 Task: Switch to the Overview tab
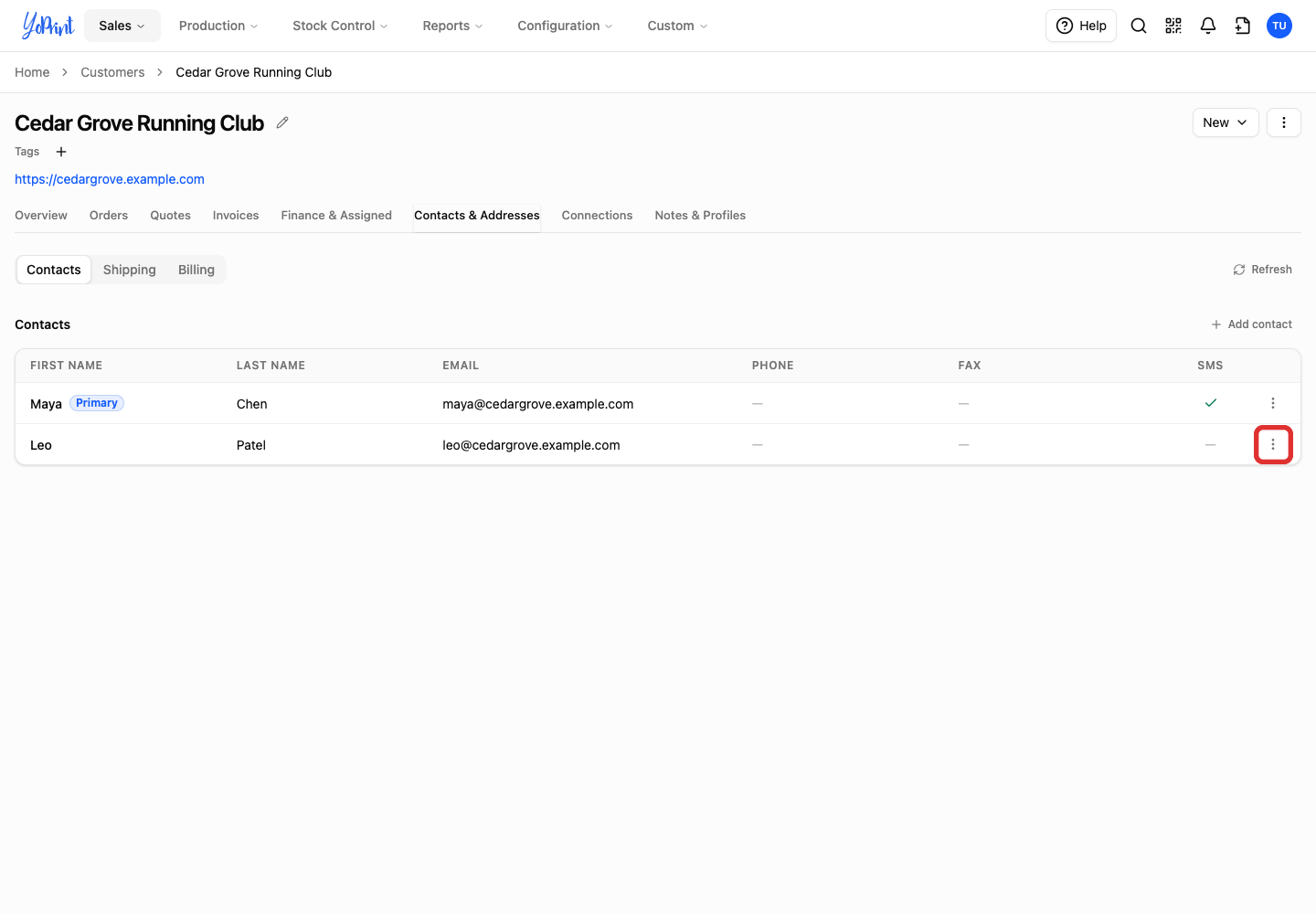click(x=41, y=216)
